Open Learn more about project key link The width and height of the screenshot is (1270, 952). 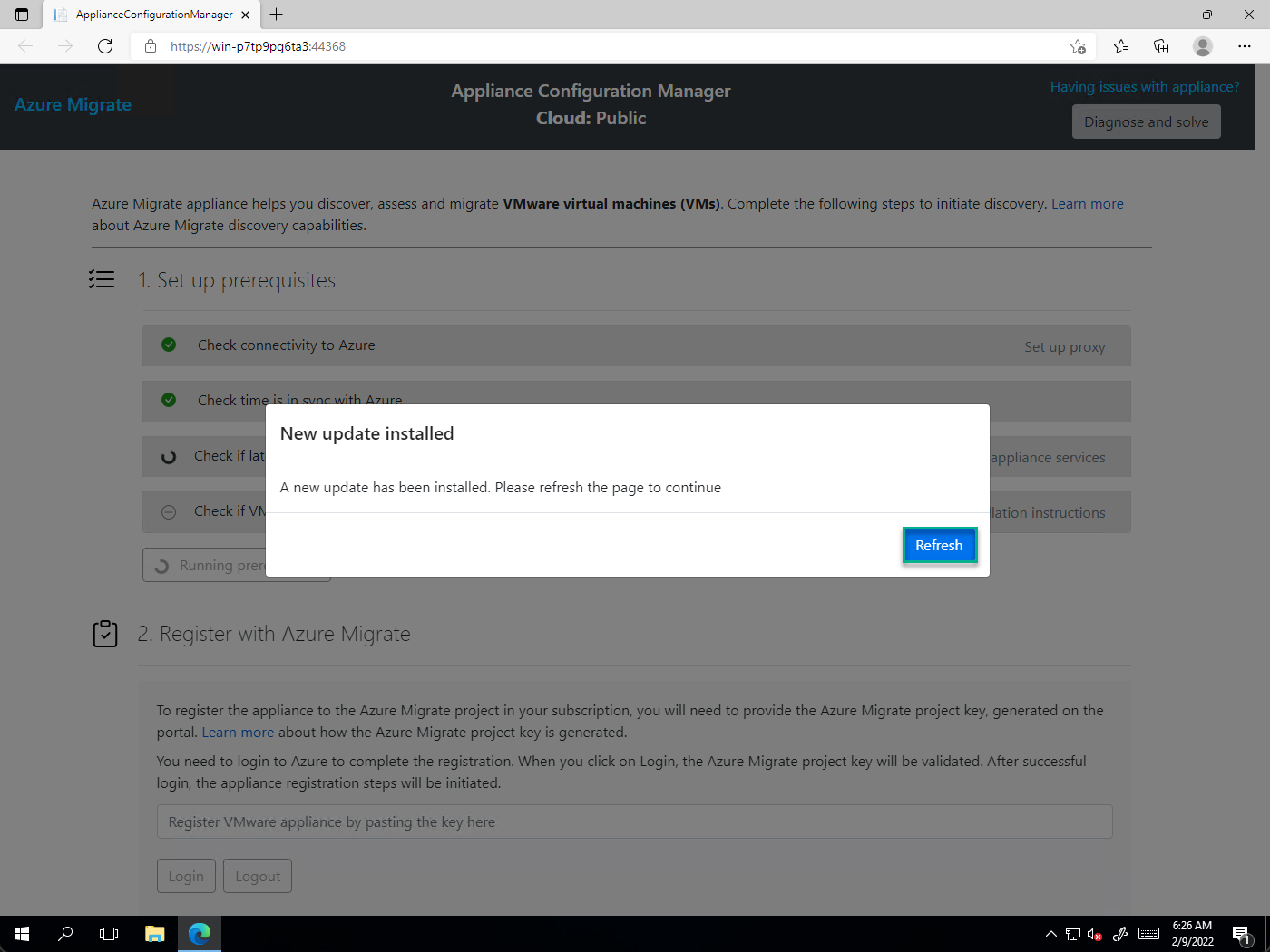point(238,733)
